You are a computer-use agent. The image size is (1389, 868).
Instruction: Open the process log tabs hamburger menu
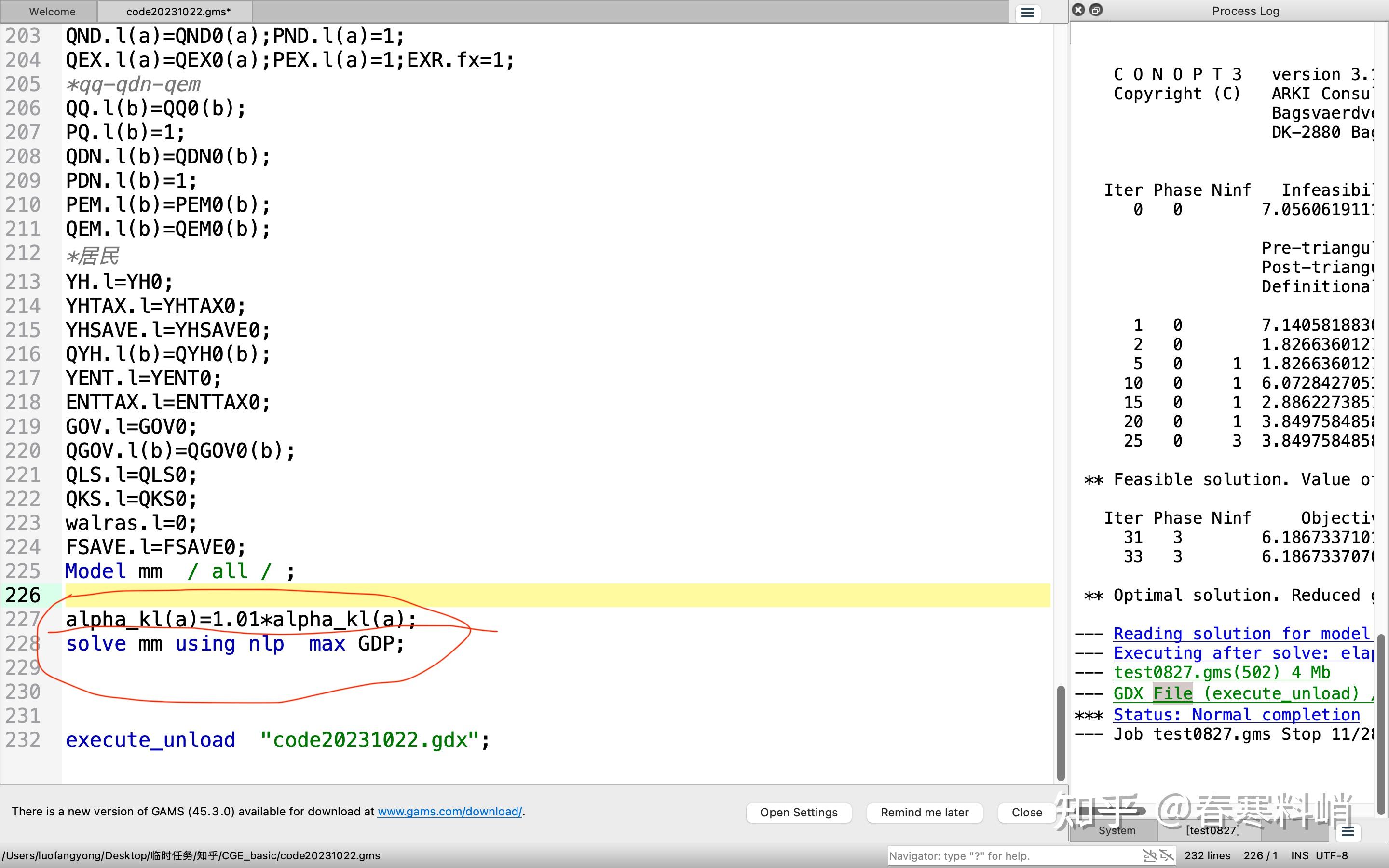(x=1348, y=831)
